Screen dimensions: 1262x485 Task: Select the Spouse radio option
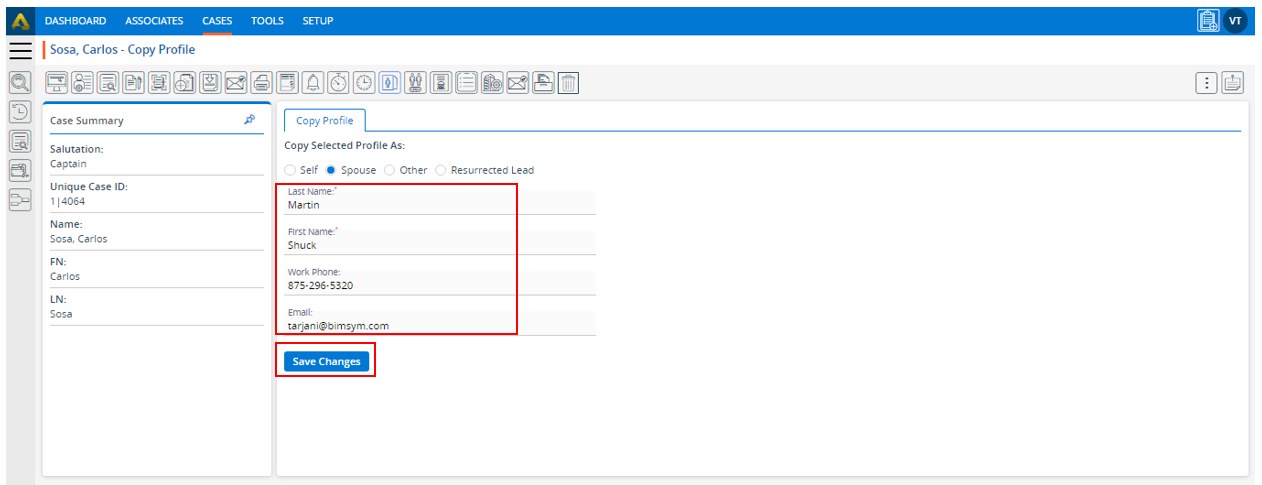coord(332,170)
